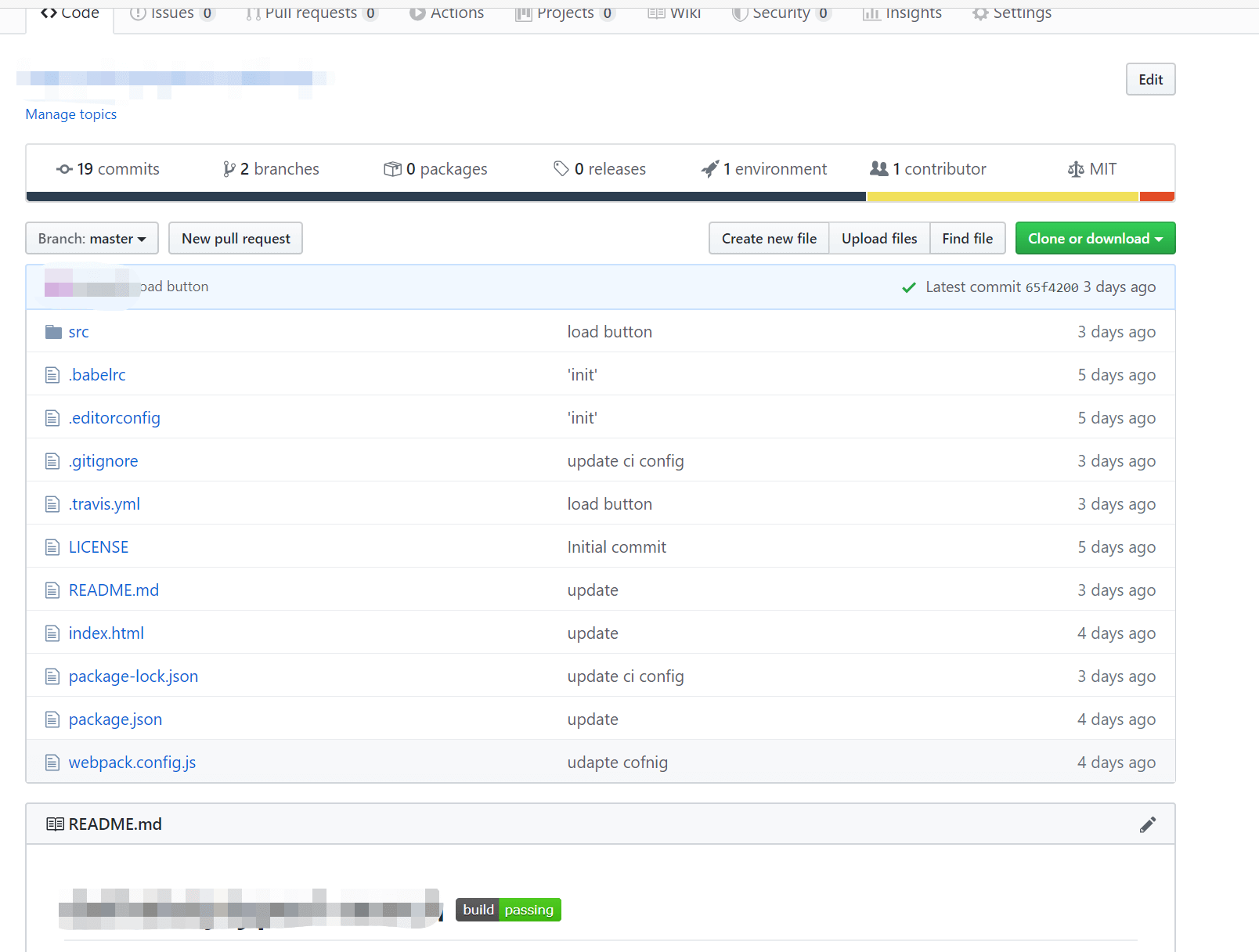Click 'Initial commit' message for LICENSE
Image resolution: width=1259 pixels, height=952 pixels.
[617, 547]
